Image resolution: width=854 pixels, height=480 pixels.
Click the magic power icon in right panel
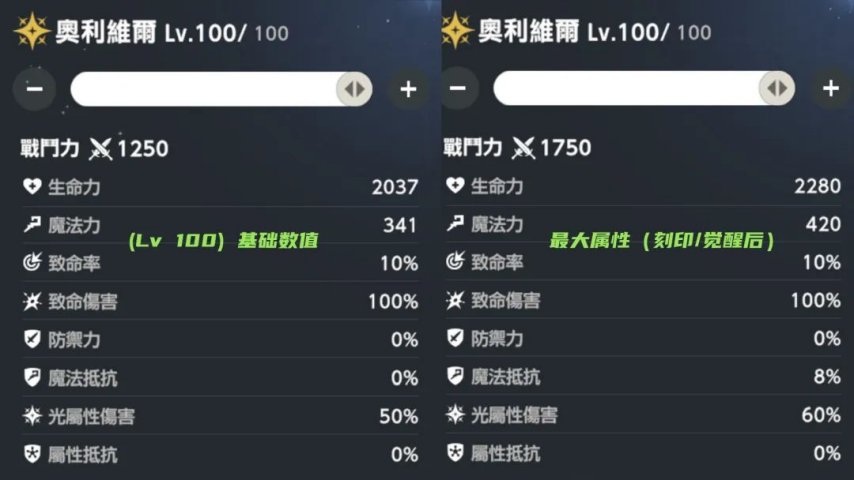(x=455, y=225)
